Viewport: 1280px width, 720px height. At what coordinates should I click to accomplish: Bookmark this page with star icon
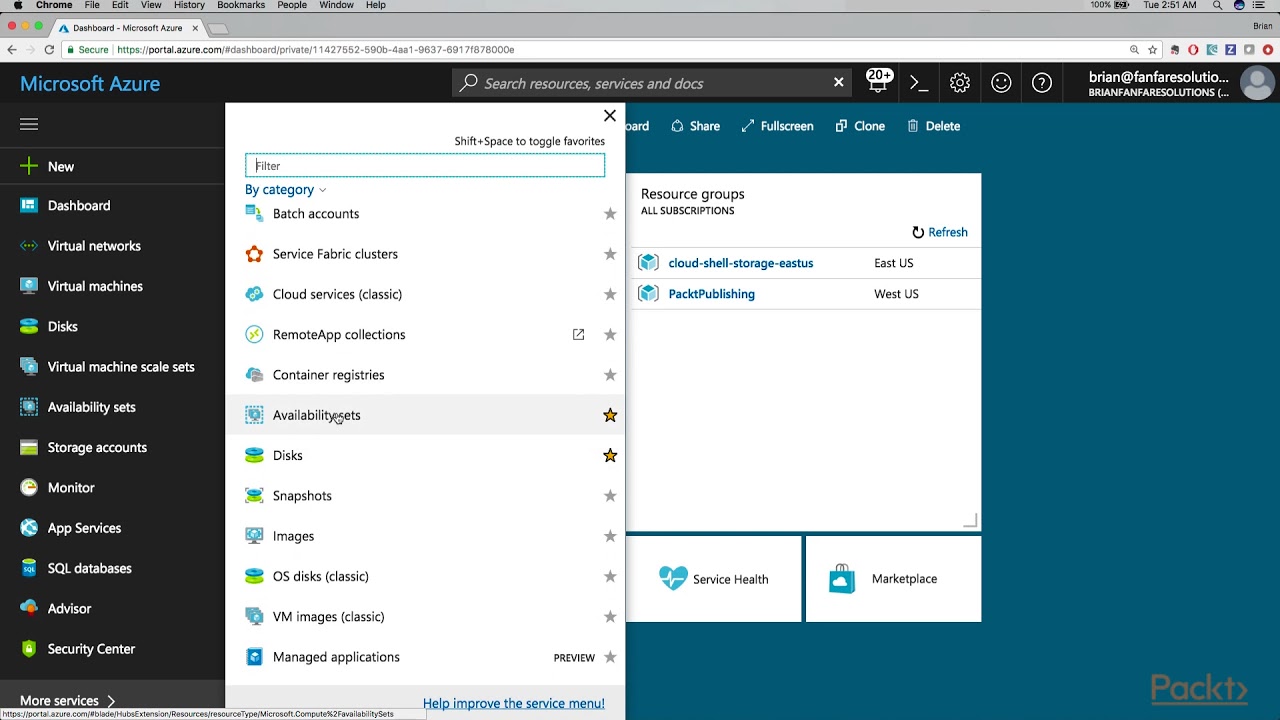point(1153,49)
